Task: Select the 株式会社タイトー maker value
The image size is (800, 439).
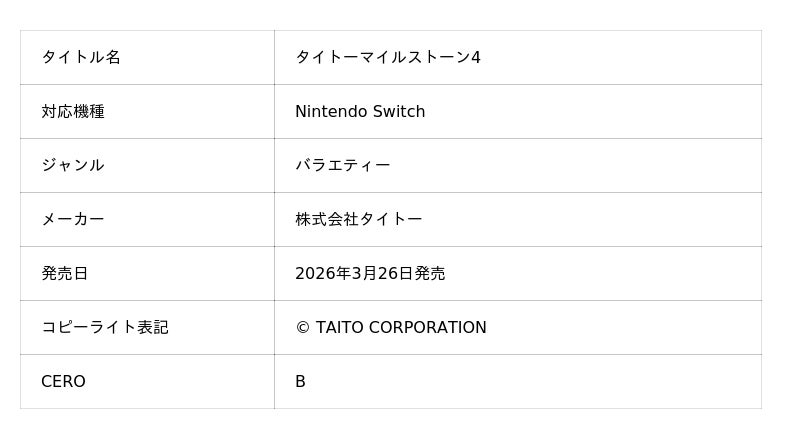Action: (x=358, y=220)
